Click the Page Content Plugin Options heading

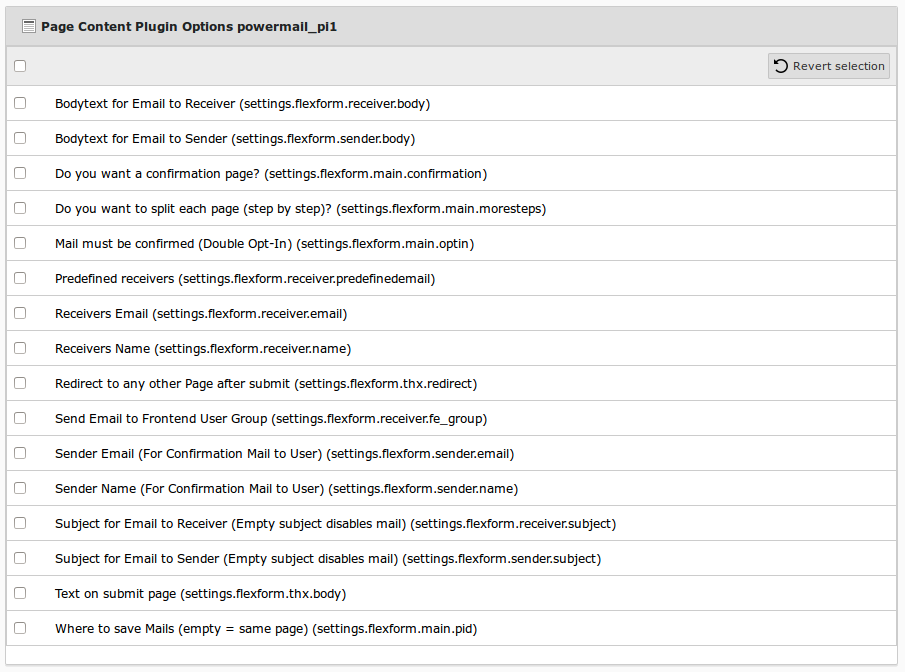[x=188, y=27]
